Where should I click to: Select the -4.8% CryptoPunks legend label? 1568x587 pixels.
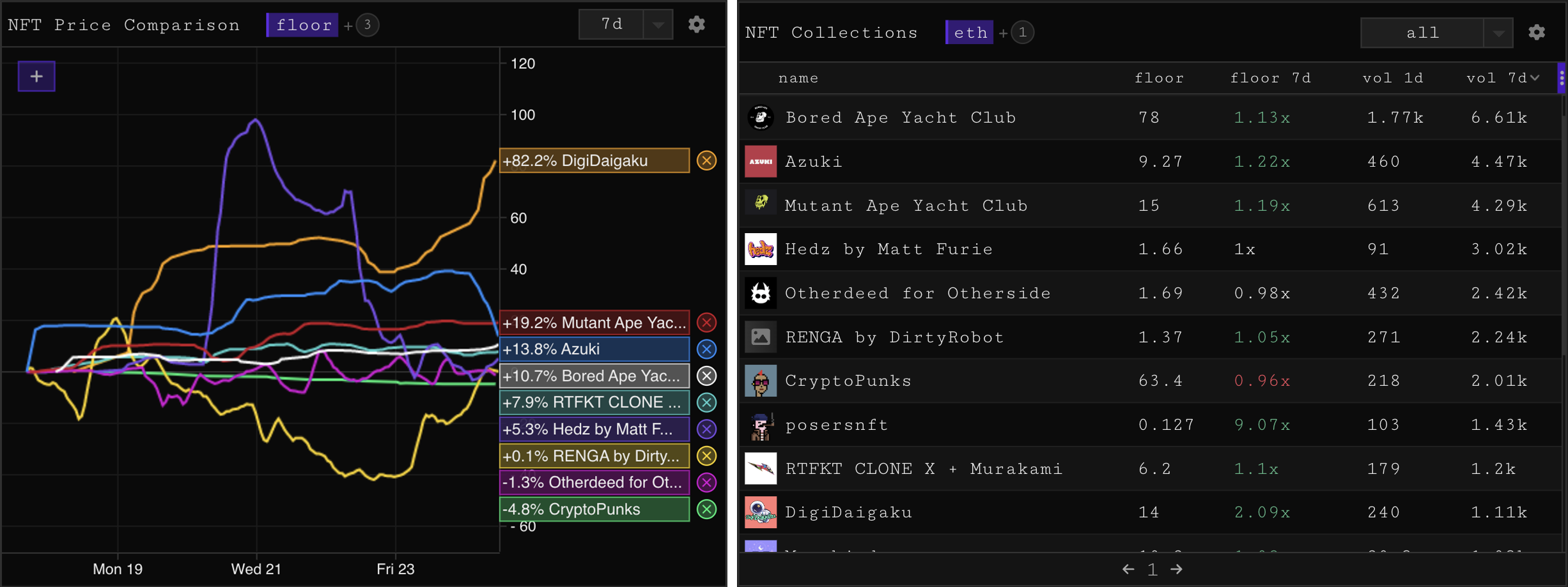coord(594,509)
